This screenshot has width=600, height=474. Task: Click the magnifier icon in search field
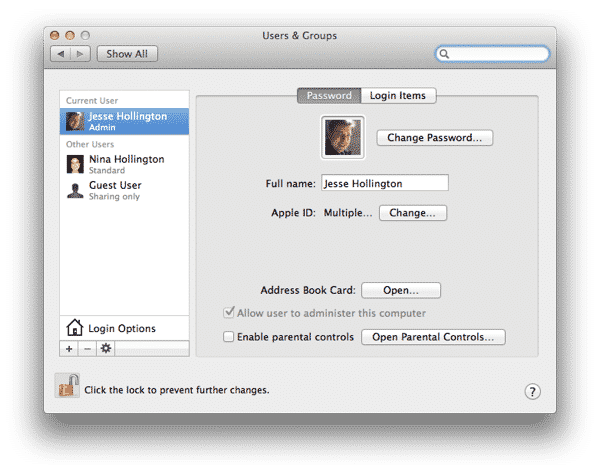(444, 54)
